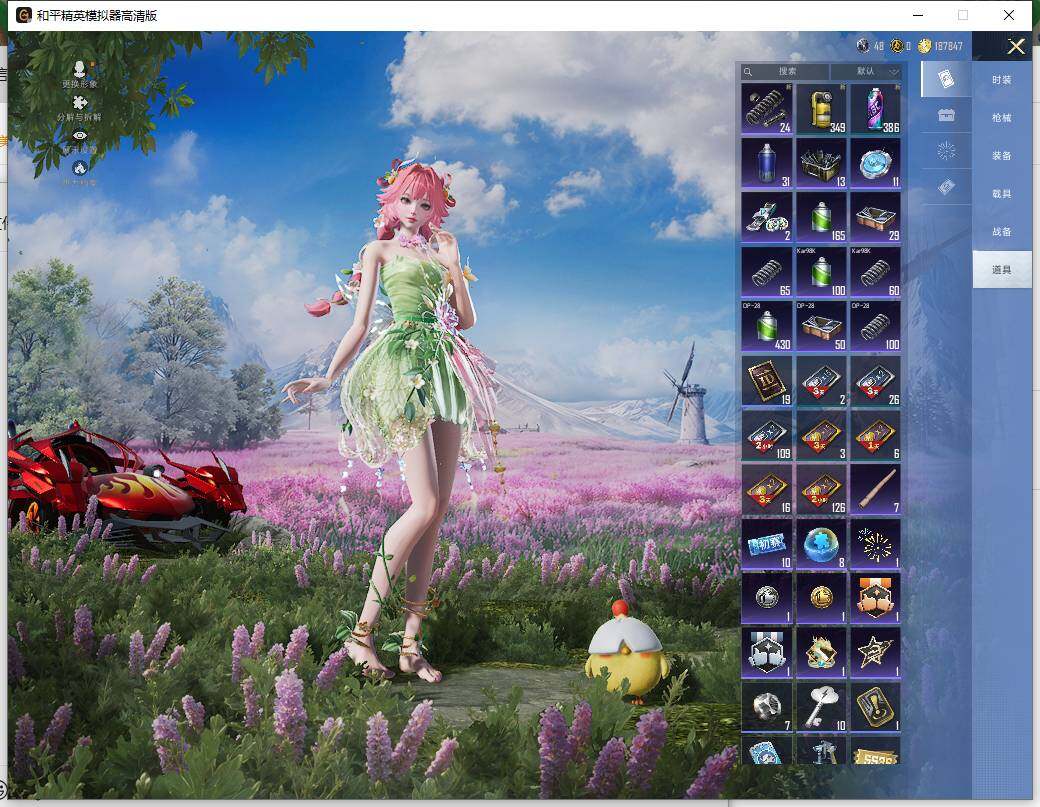The image size is (1040, 807).
Task: Open the 战备 tab
Action: click(1001, 232)
